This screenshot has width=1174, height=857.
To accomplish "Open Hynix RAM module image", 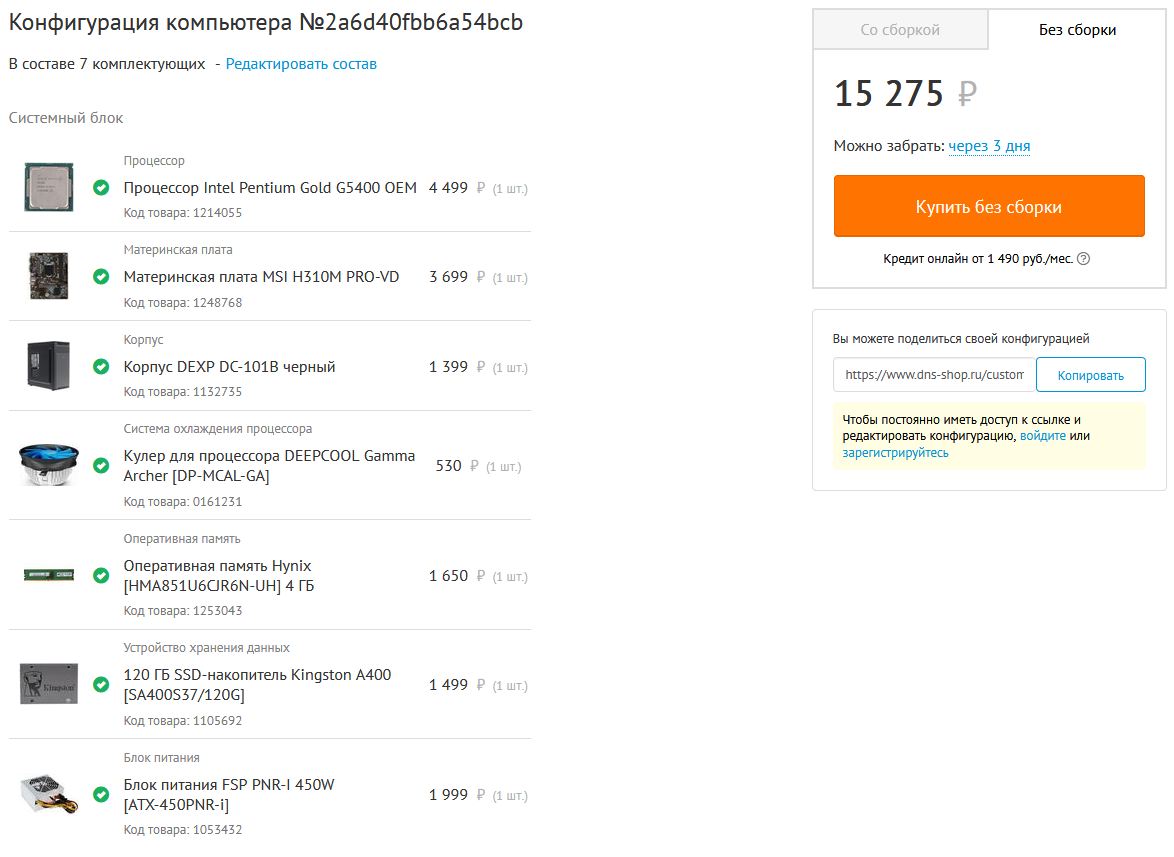I will [48, 575].
